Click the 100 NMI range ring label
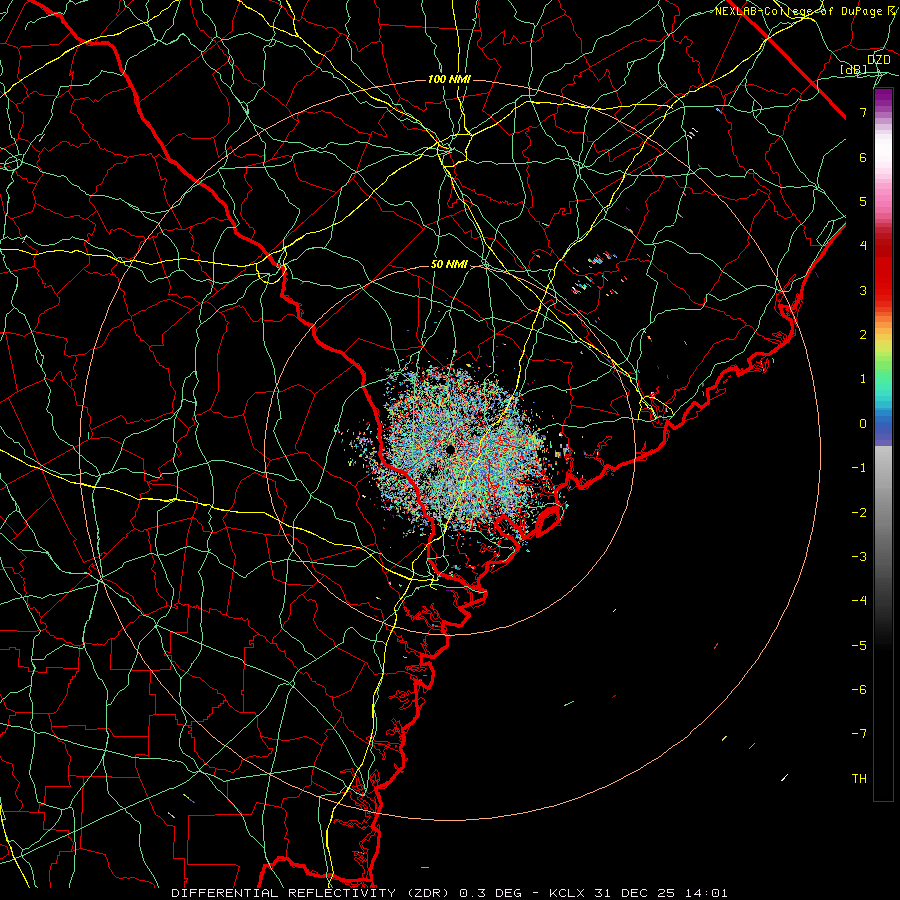Screen dimensions: 900x900 coord(449,79)
